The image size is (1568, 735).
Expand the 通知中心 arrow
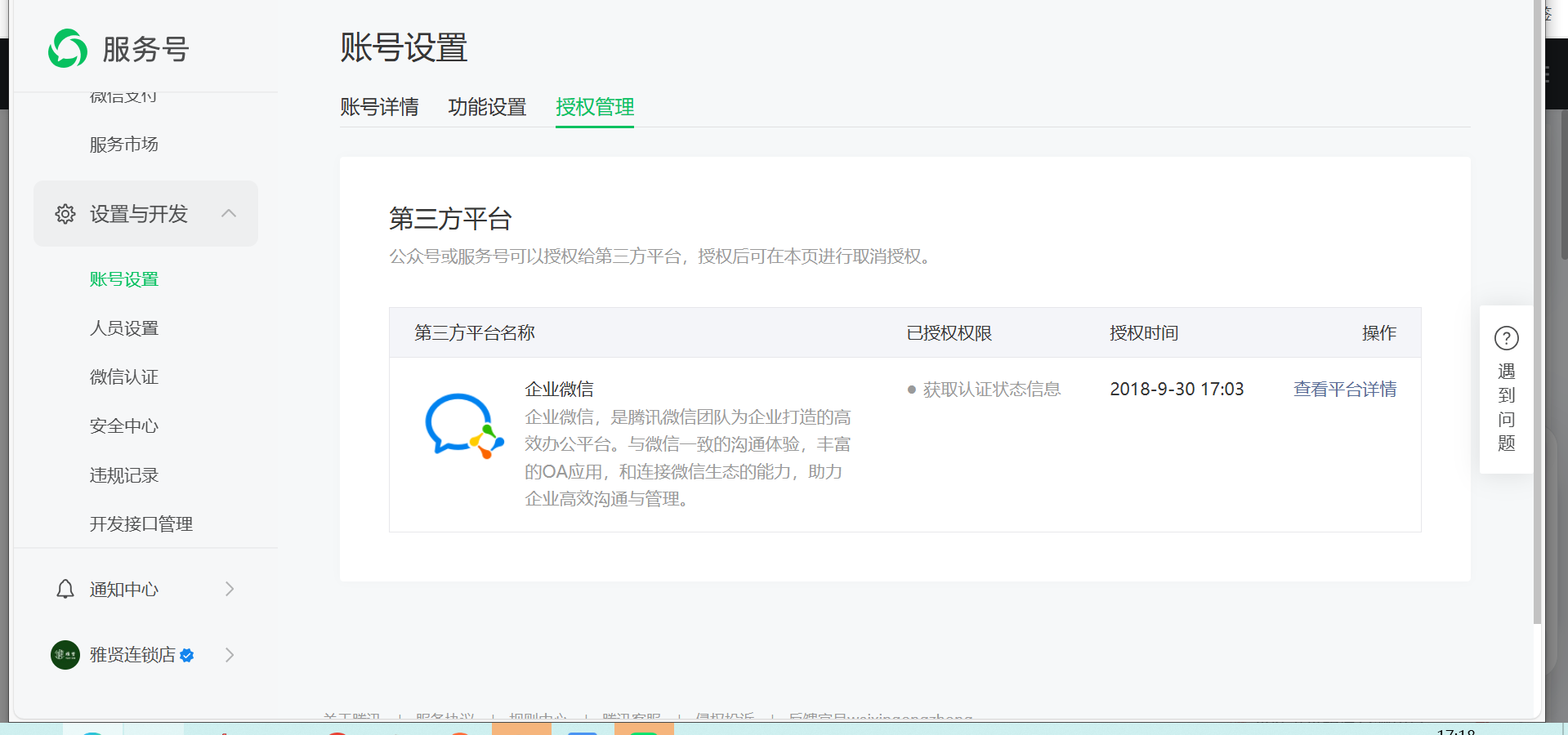click(x=230, y=589)
